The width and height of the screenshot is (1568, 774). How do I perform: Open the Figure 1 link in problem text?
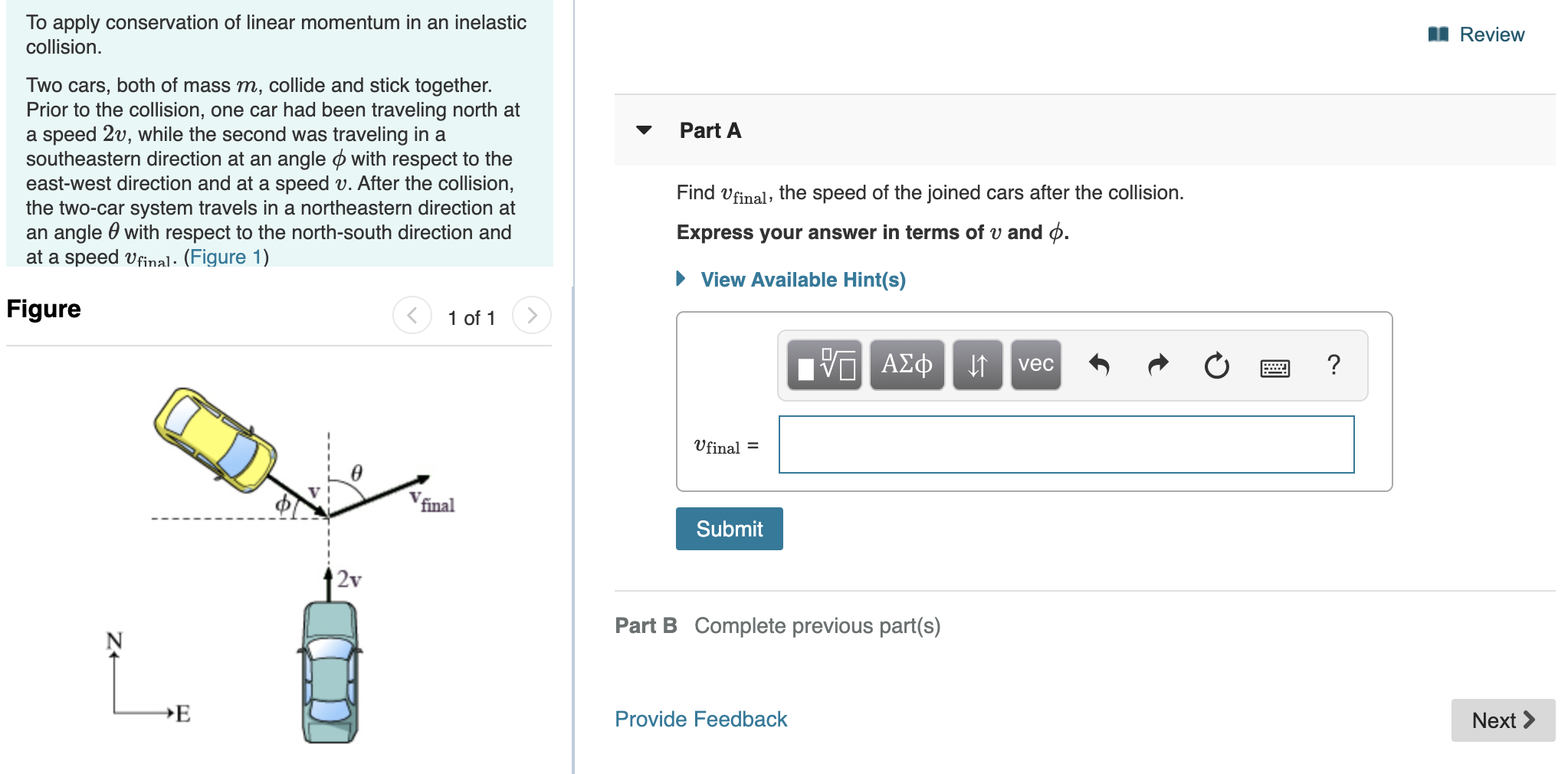coord(225,257)
